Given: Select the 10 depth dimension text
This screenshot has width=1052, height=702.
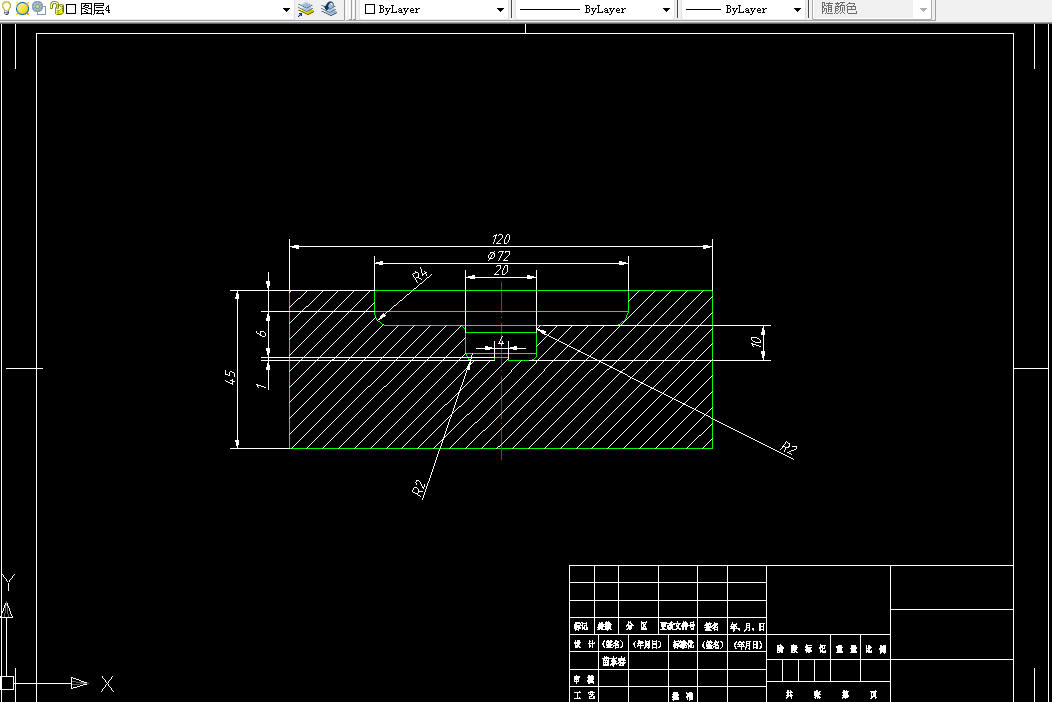Looking at the screenshot, I should pos(756,342).
